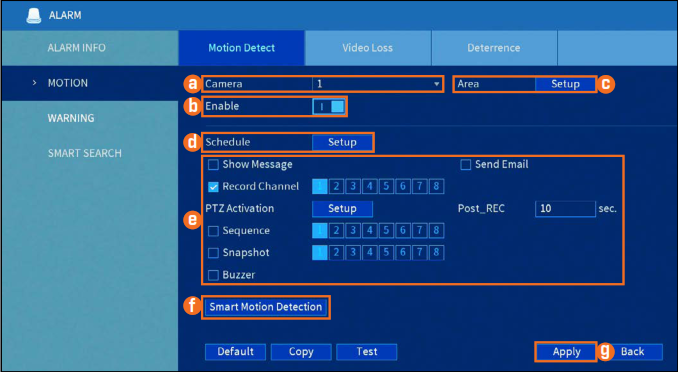Click the Smart Motion Detection button

[265, 307]
